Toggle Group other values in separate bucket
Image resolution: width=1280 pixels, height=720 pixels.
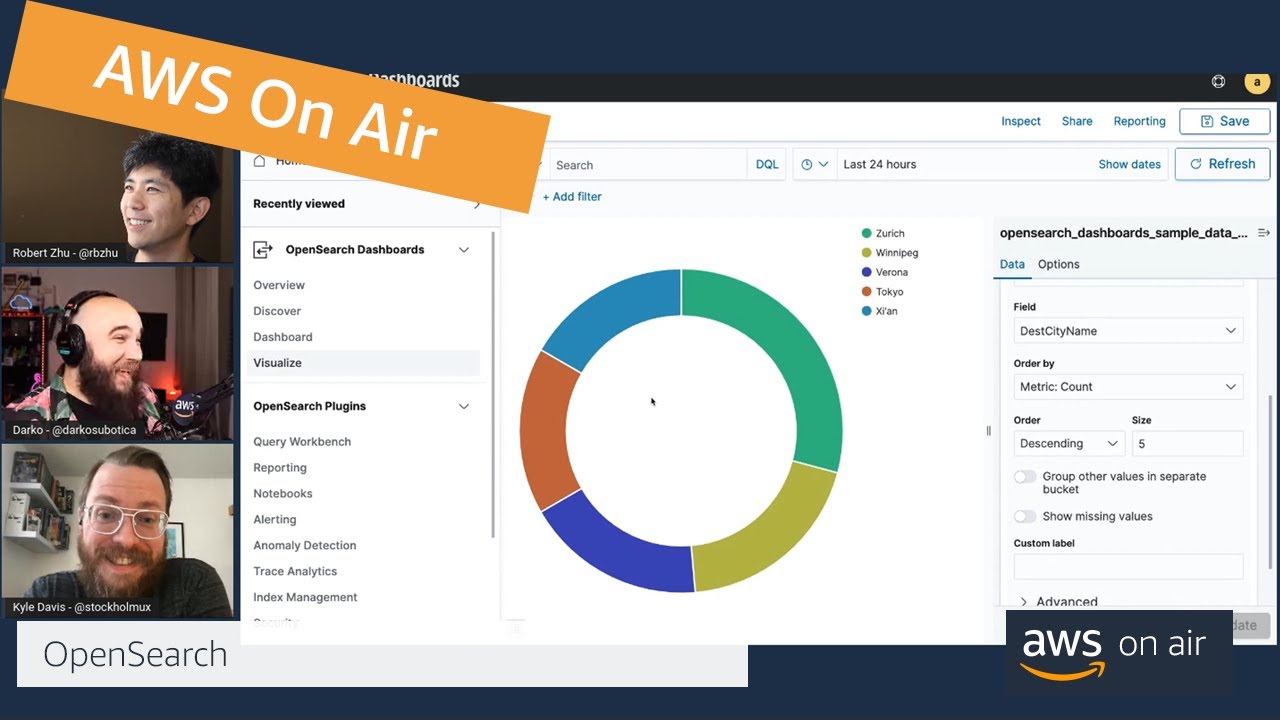1025,477
